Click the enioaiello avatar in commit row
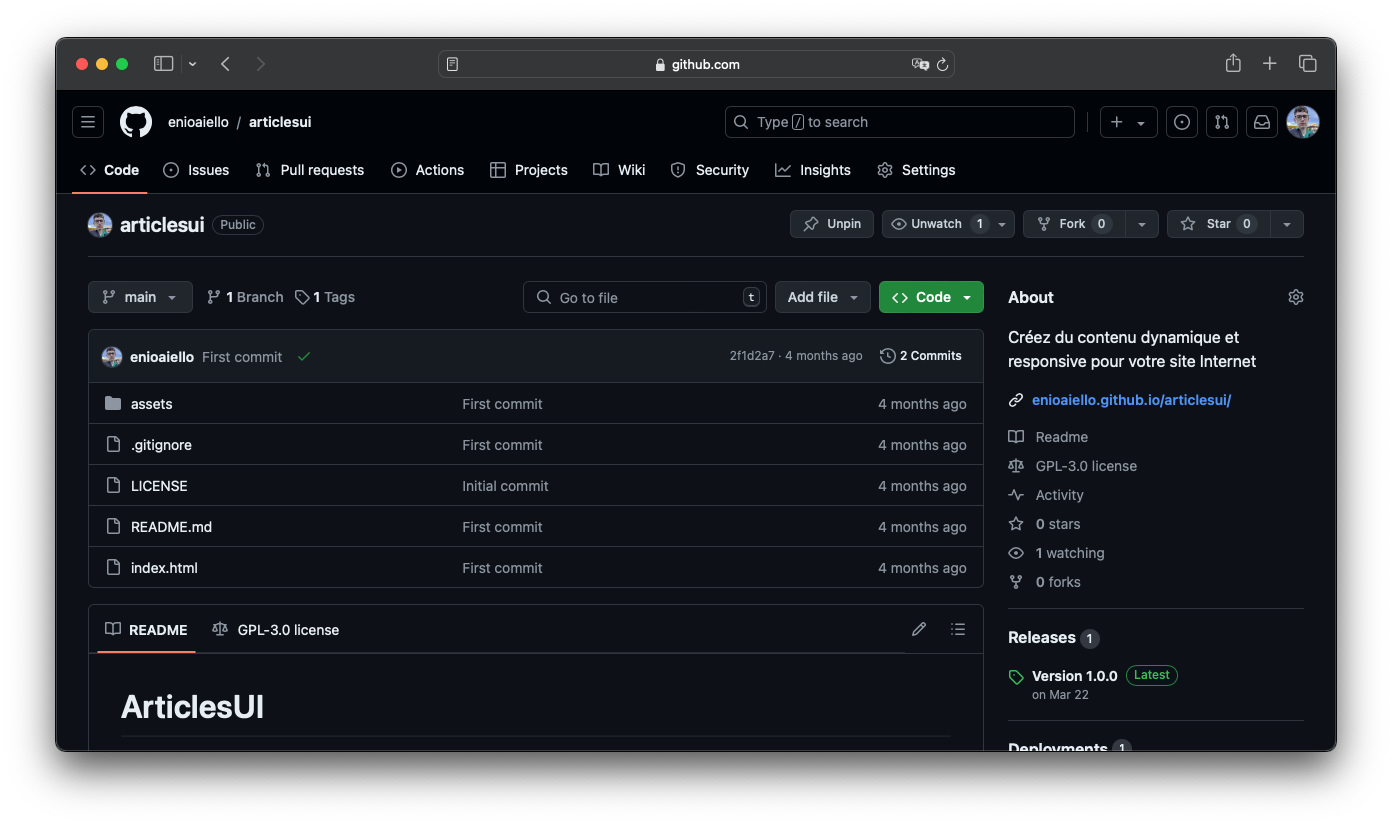1392x825 pixels. pos(112,356)
